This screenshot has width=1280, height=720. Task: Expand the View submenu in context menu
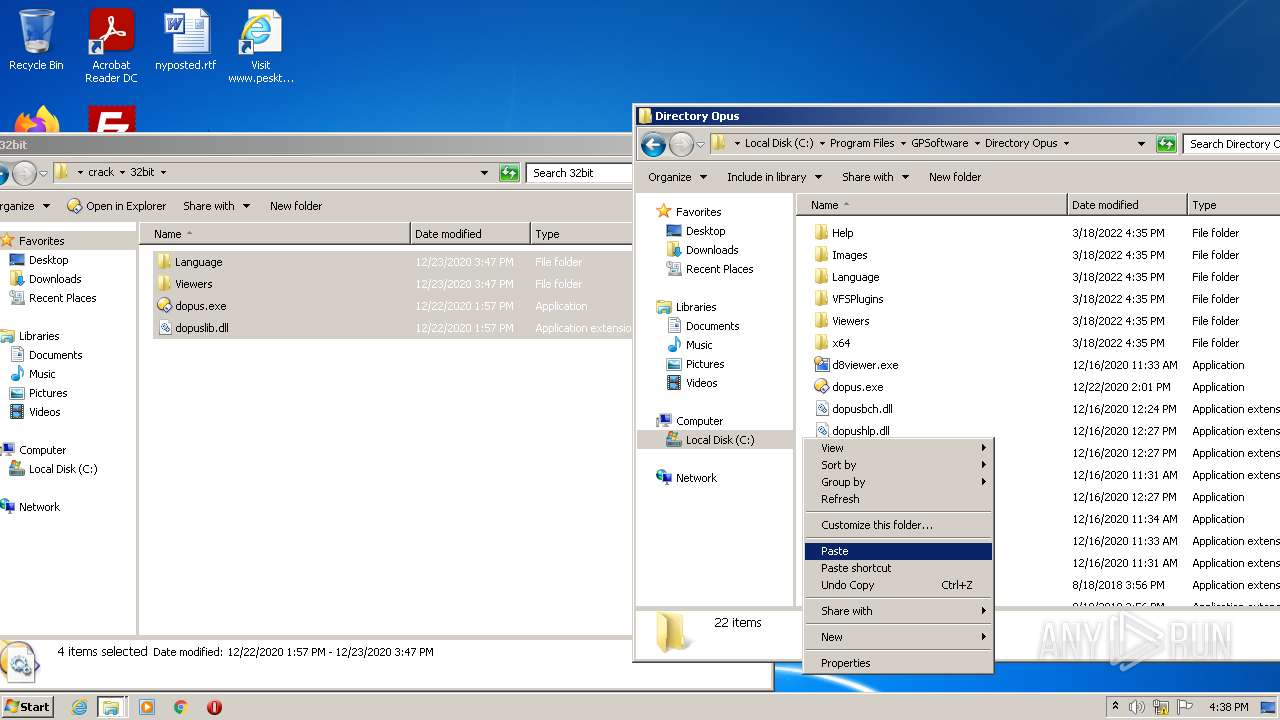[x=898, y=448]
